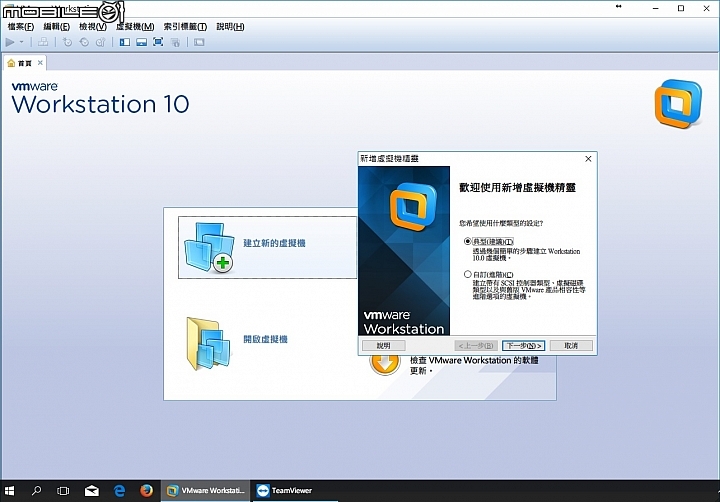Select the 典型(建議) typical radio button

click(467, 241)
